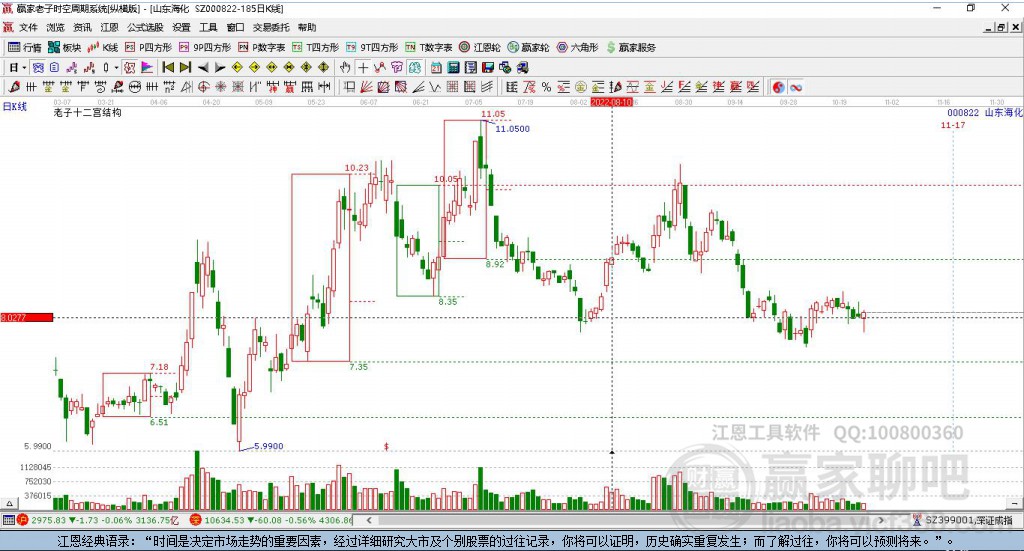Expand the 日 period dropdown arrow

24,68
